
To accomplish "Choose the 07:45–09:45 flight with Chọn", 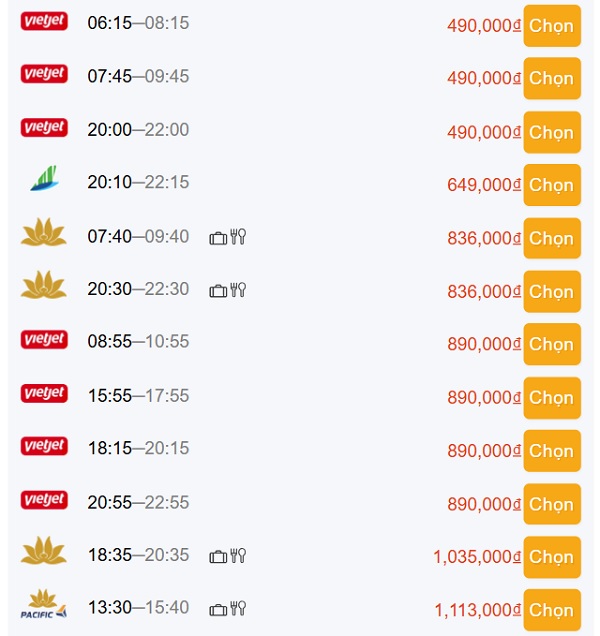I will pyautogui.click(x=551, y=79).
